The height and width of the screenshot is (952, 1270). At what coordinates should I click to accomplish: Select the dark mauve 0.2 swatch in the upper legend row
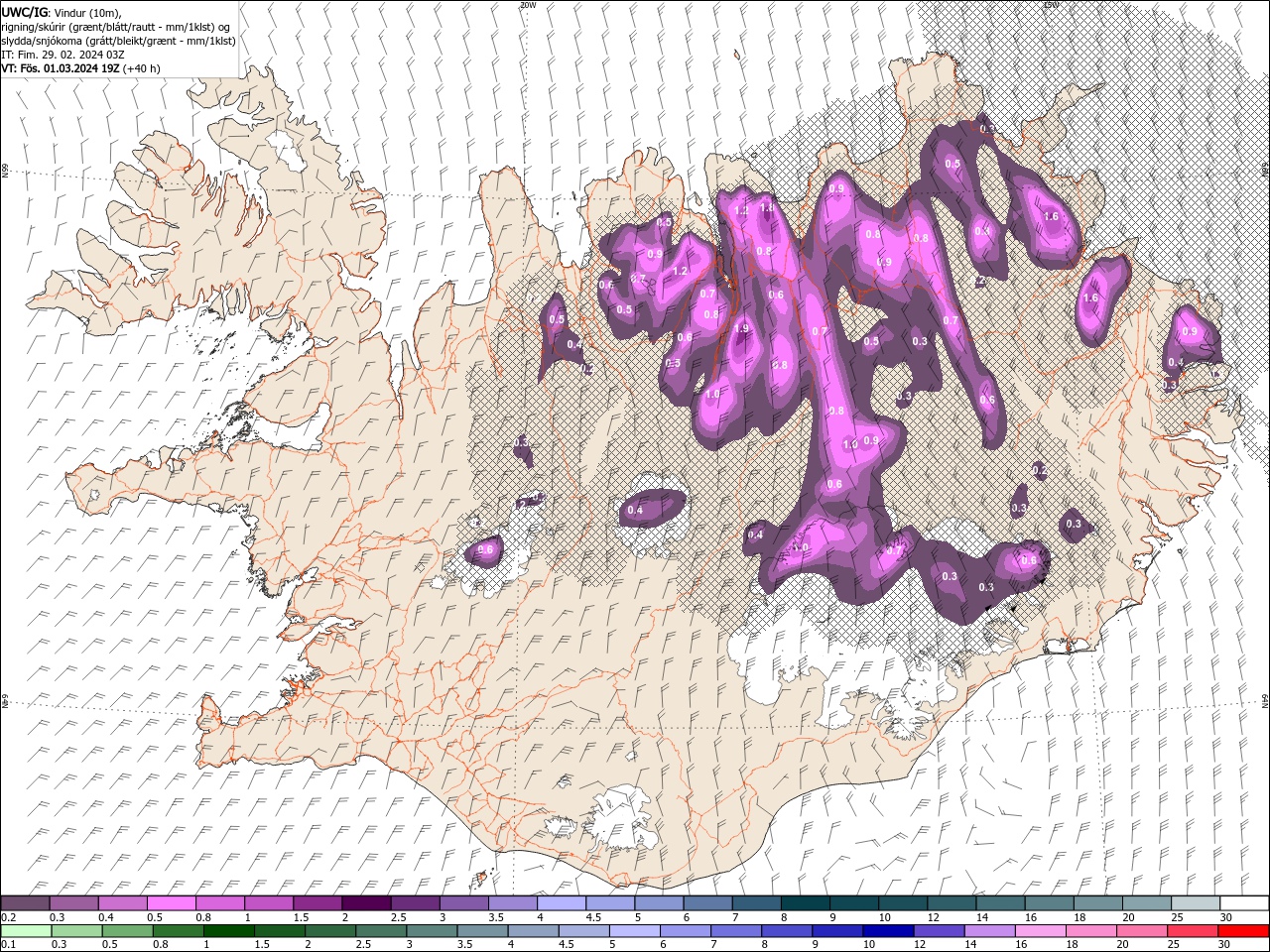pos(25,902)
